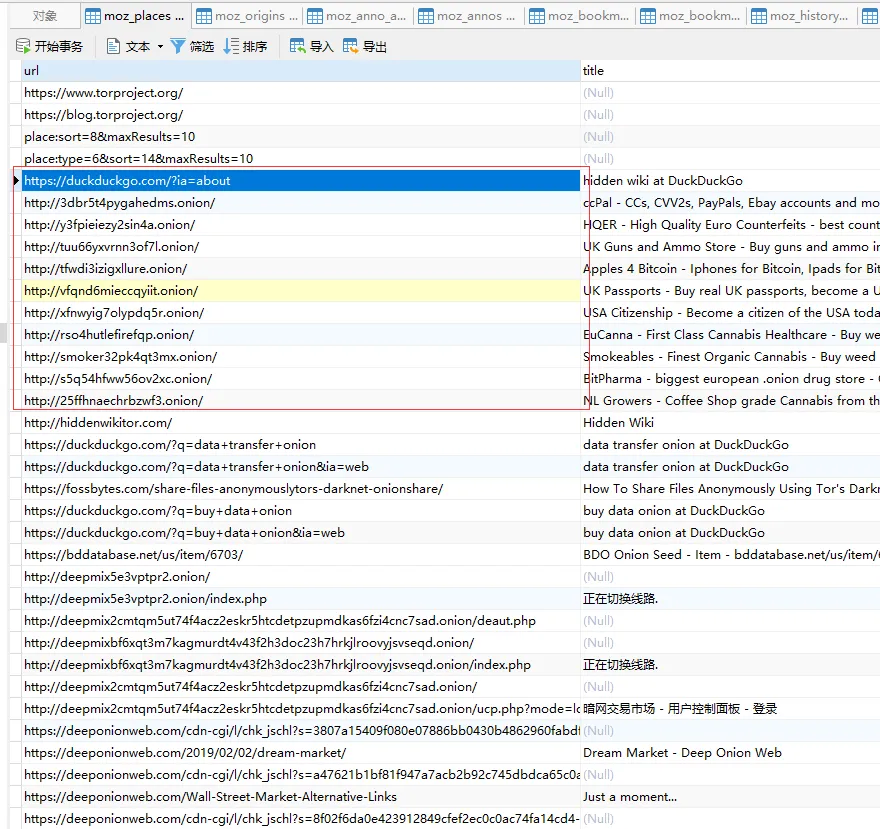This screenshot has width=880, height=829.
Task: Open the moz_origins tab
Action: click(248, 16)
